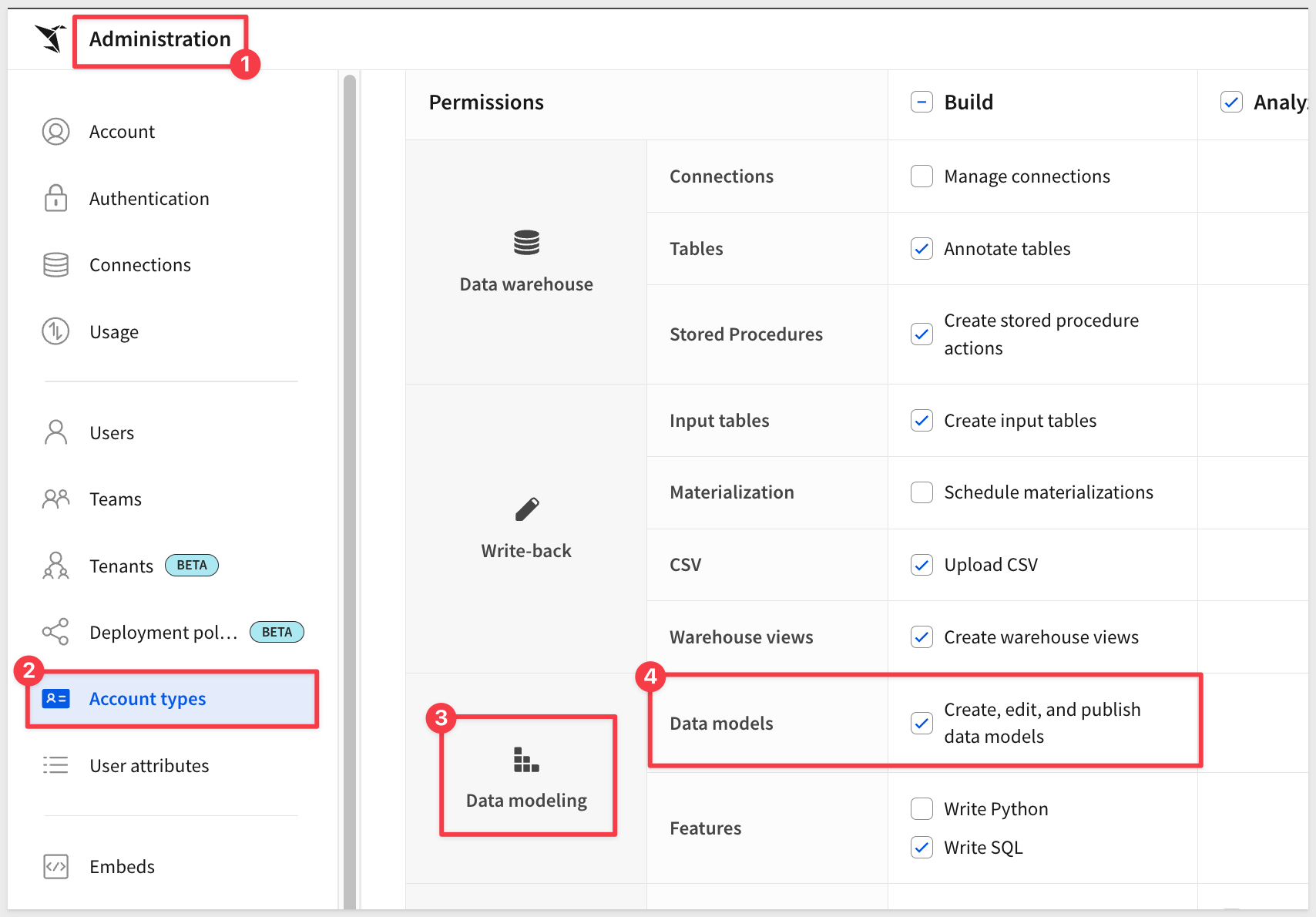The image size is (1316, 917).
Task: Enable Schedule materializations checkbox
Action: 922,492
